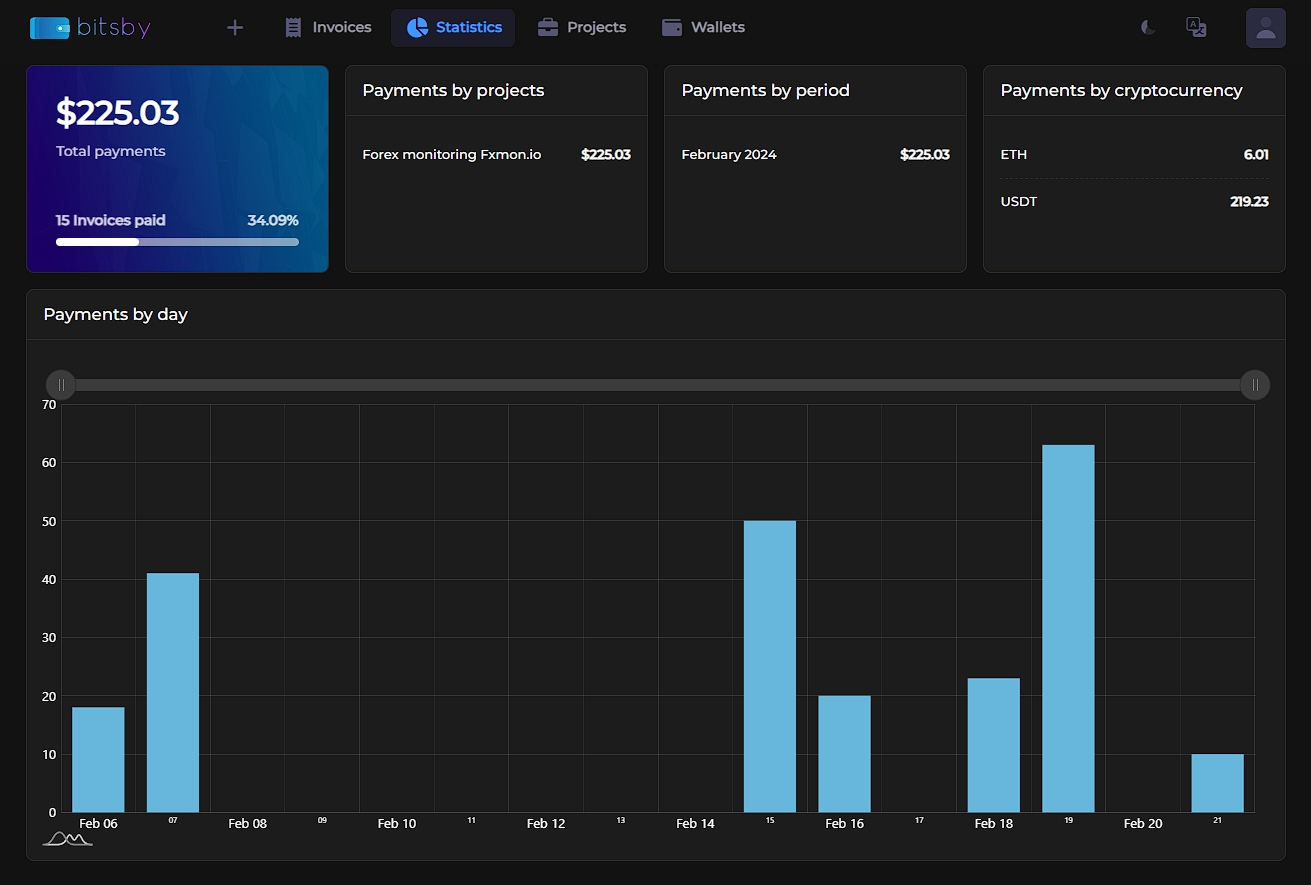Screen dimensions: 1311x885
Task: Click the Feb 19 bar in chart
Action: [x=1068, y=628]
